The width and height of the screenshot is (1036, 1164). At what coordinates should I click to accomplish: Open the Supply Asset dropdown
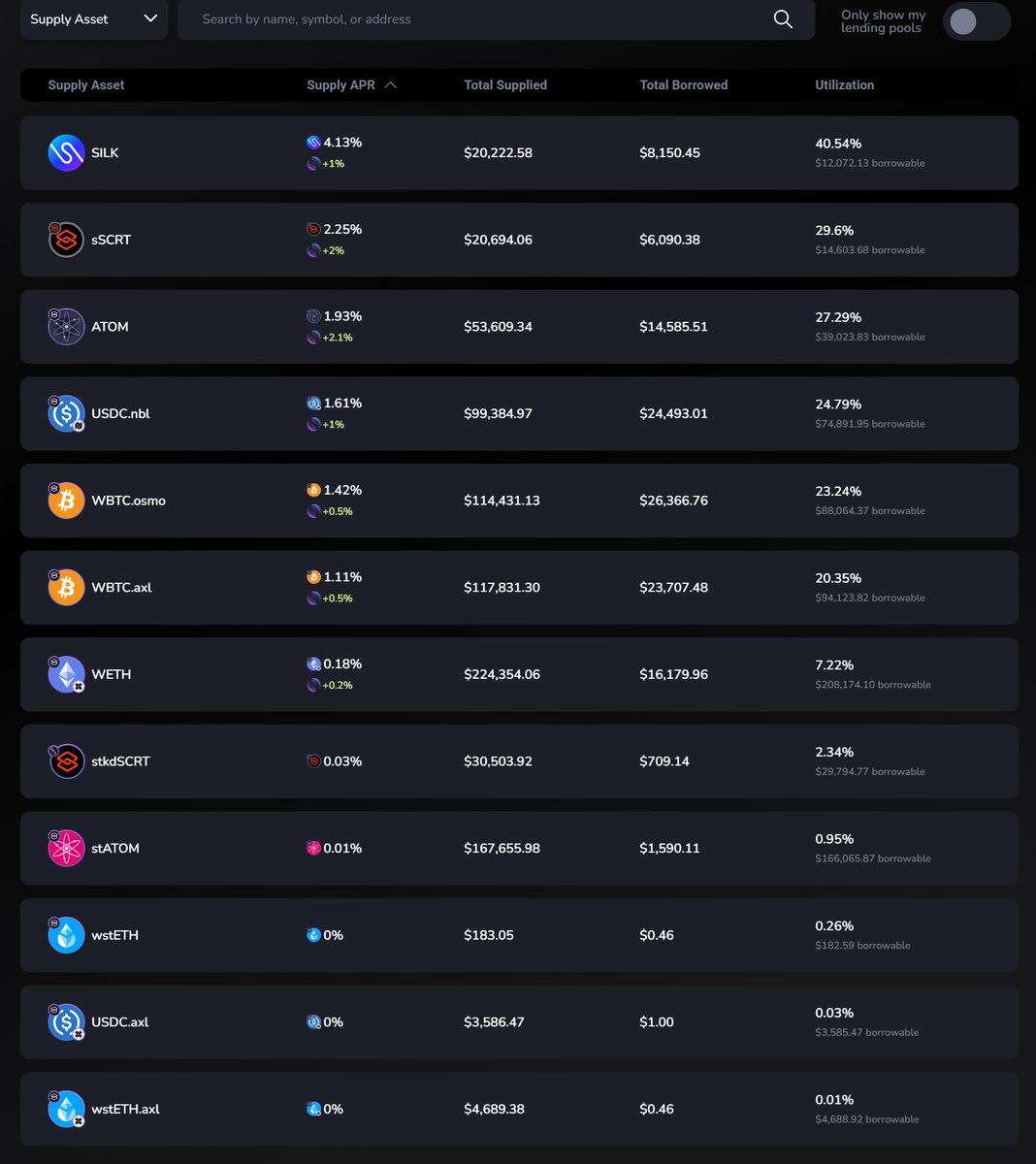94,19
